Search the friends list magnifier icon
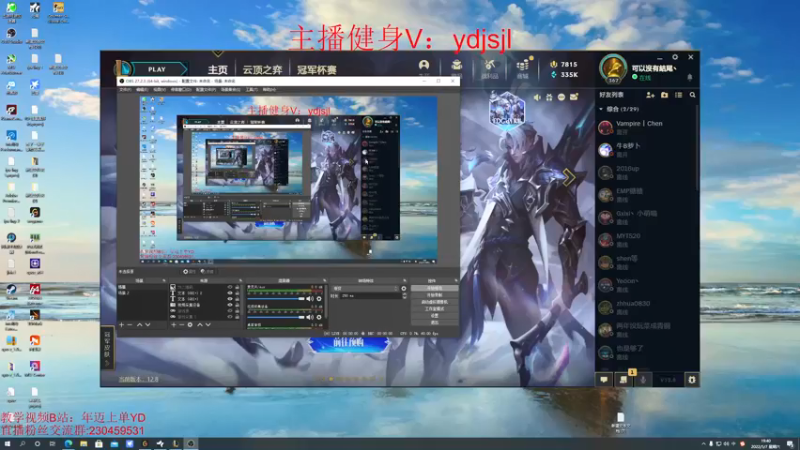The image size is (800, 450). tap(692, 95)
